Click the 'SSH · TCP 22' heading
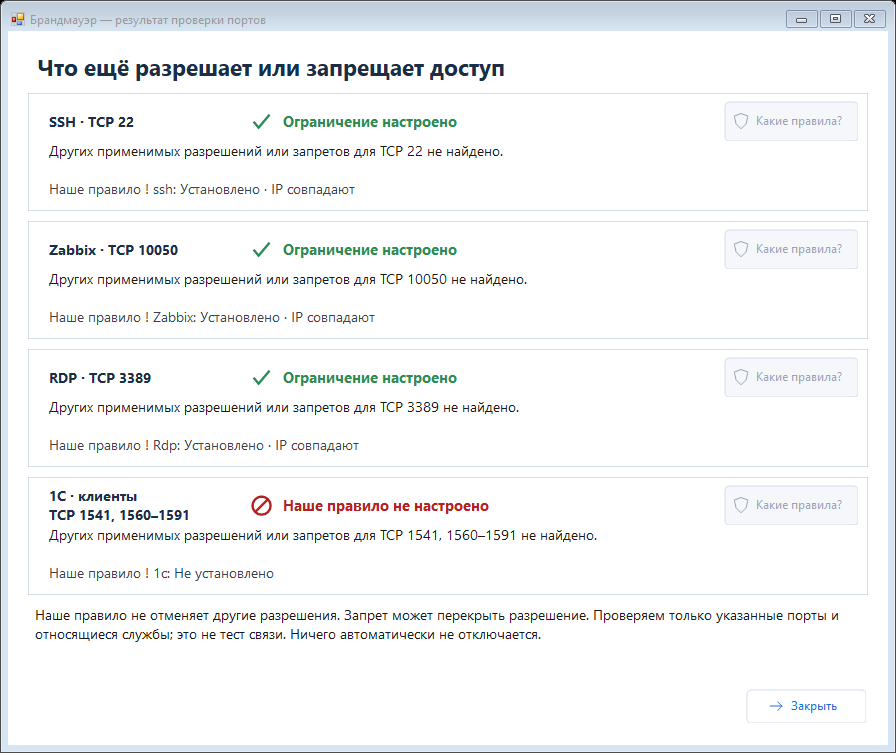The width and height of the screenshot is (896, 753). 91,122
